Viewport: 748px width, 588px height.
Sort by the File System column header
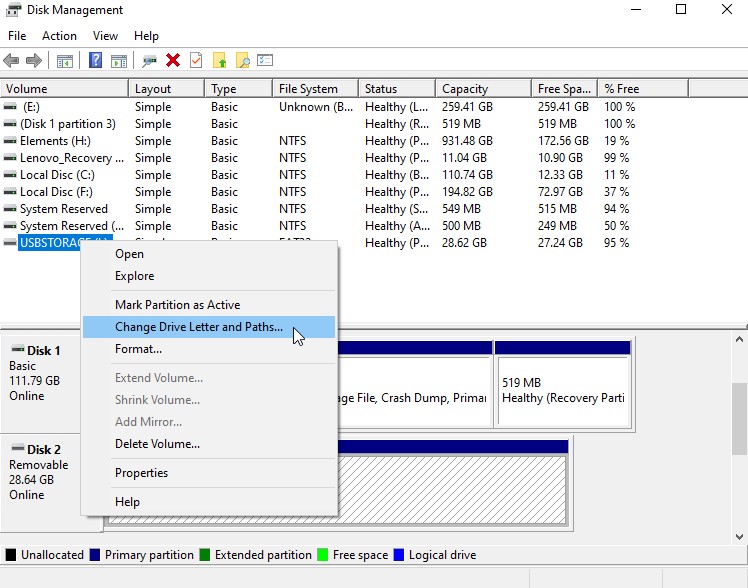coord(308,89)
